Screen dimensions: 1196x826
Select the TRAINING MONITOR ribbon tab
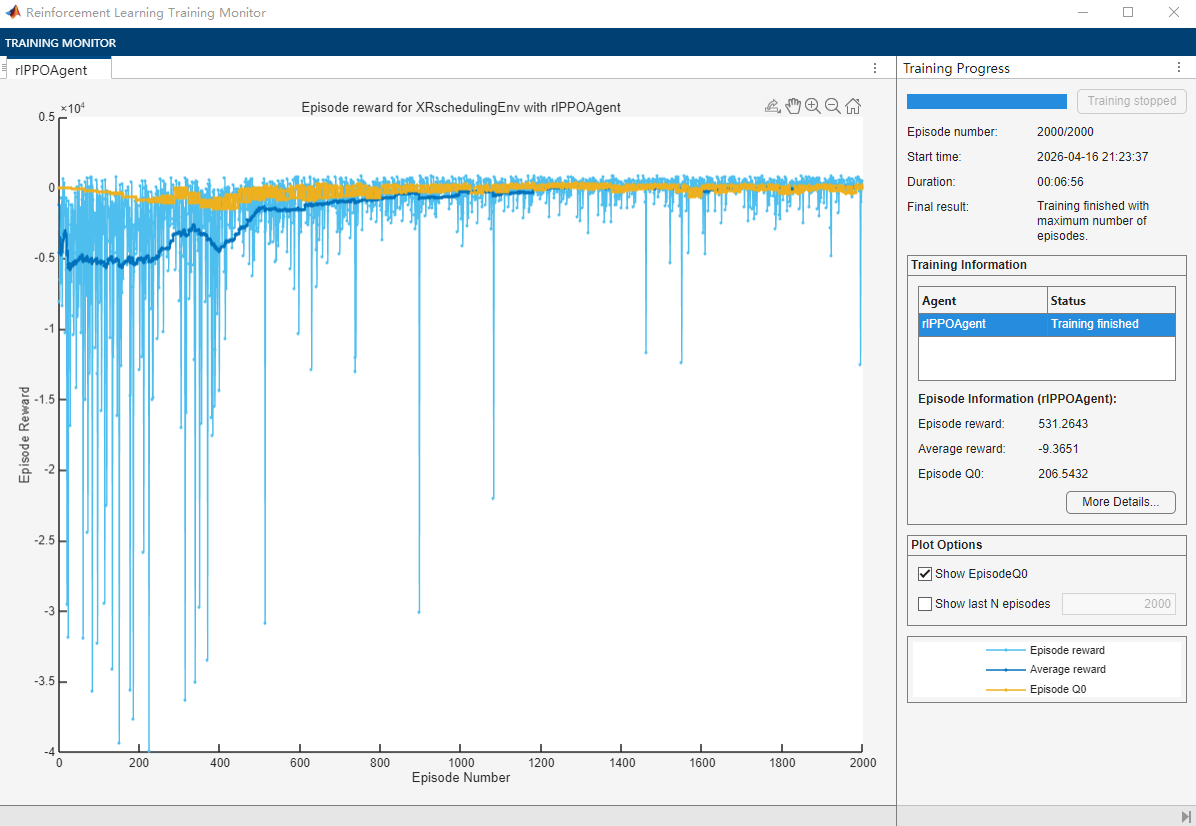pos(60,43)
